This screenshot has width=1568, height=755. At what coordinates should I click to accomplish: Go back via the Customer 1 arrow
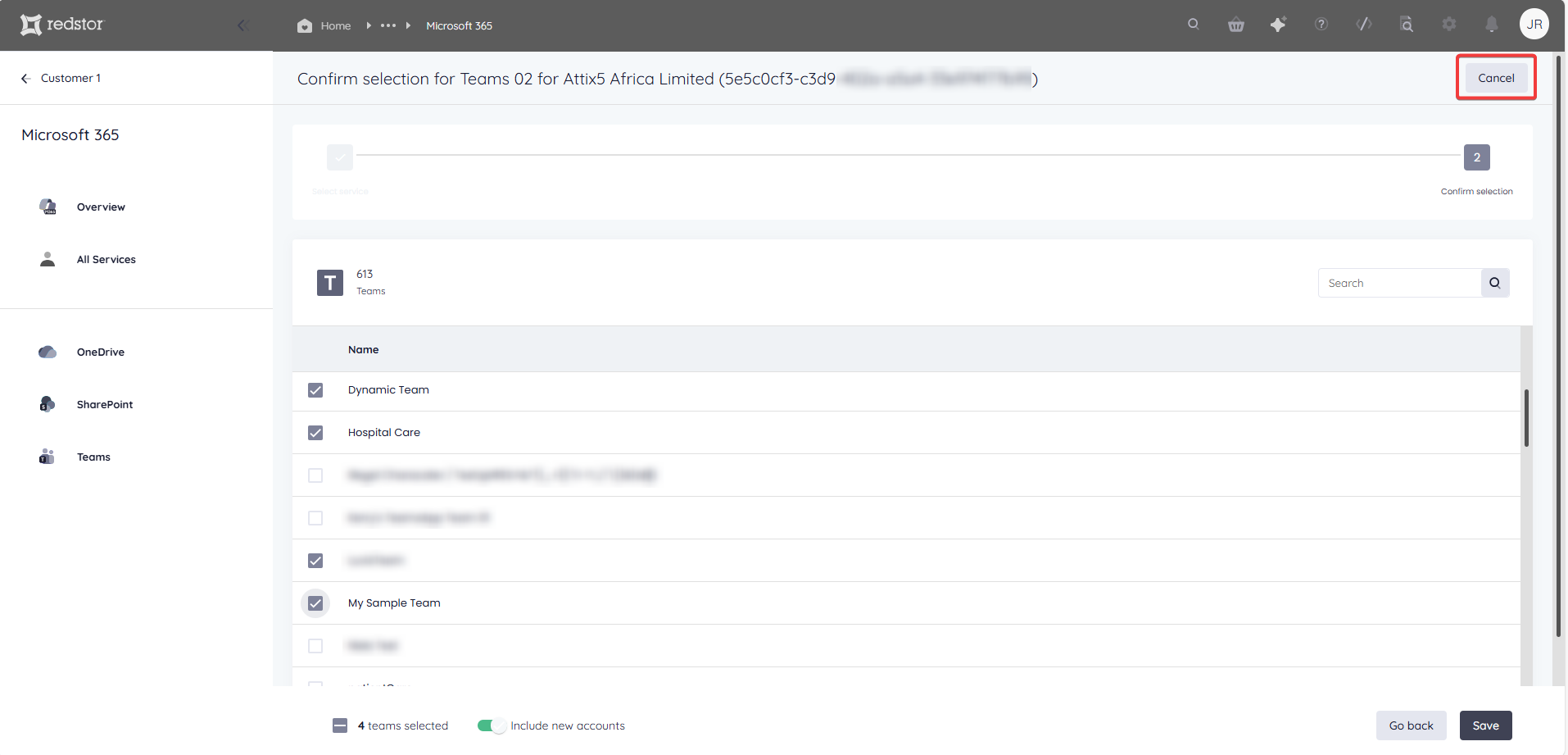point(26,78)
